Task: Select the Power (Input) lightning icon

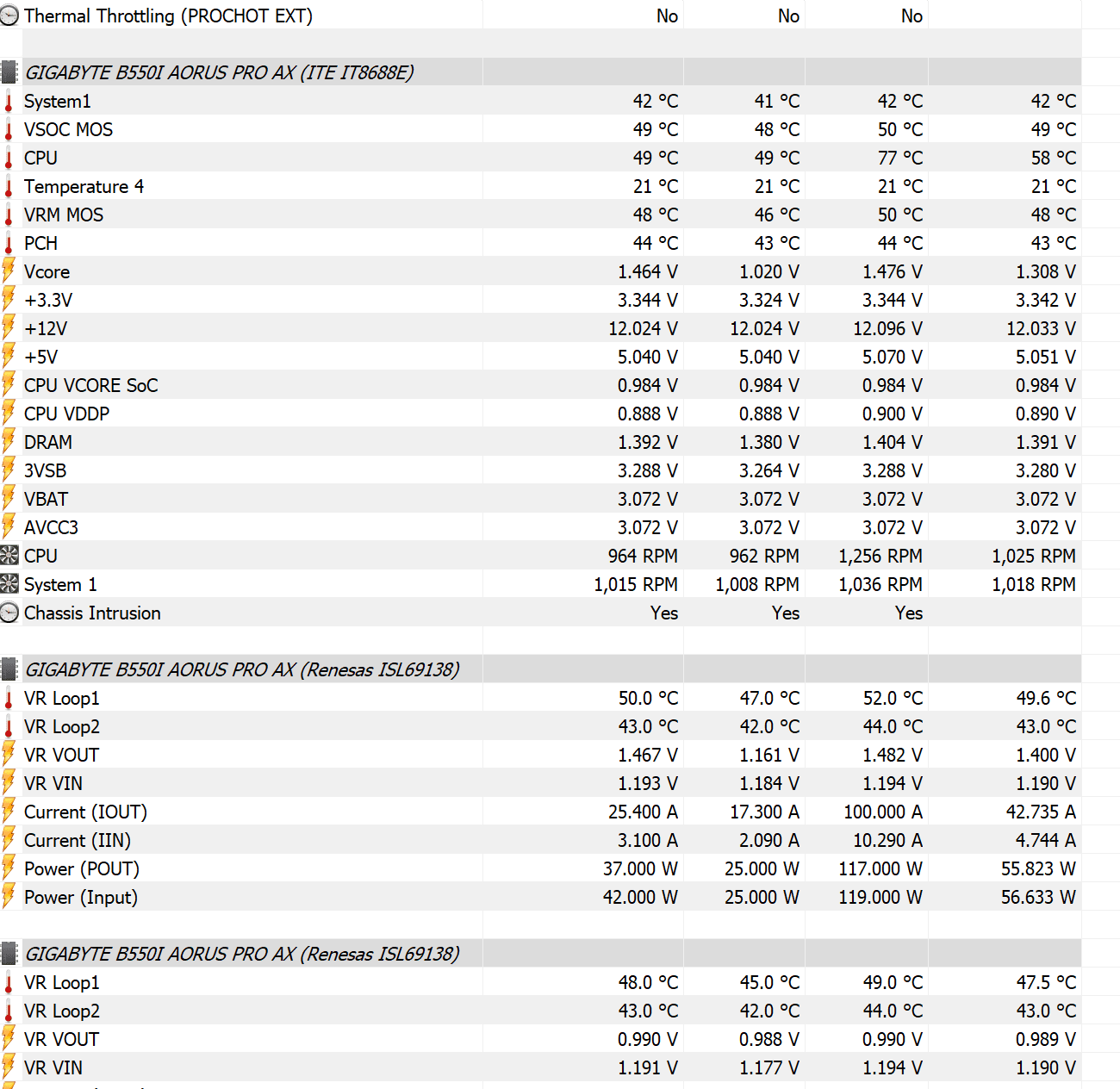Action: 9,896
